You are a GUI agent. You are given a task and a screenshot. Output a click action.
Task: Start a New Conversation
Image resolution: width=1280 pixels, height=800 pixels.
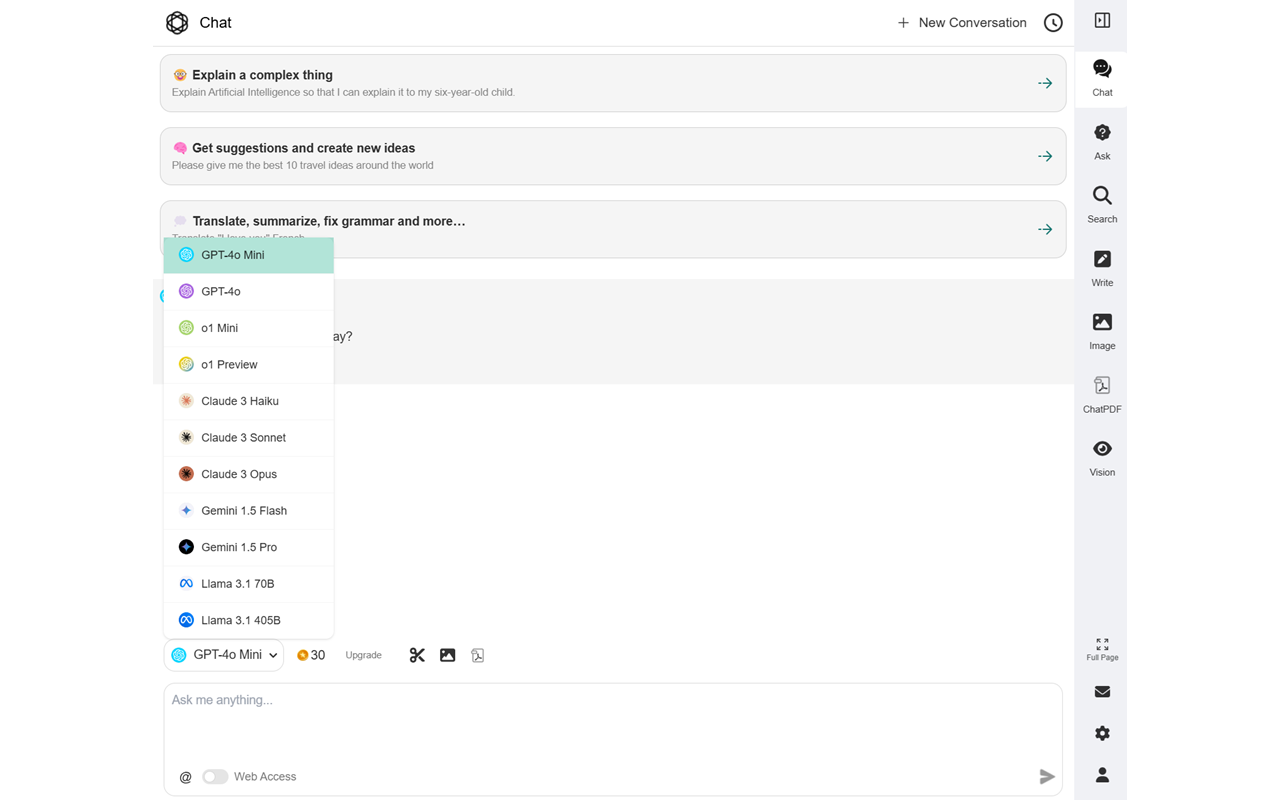coord(960,22)
